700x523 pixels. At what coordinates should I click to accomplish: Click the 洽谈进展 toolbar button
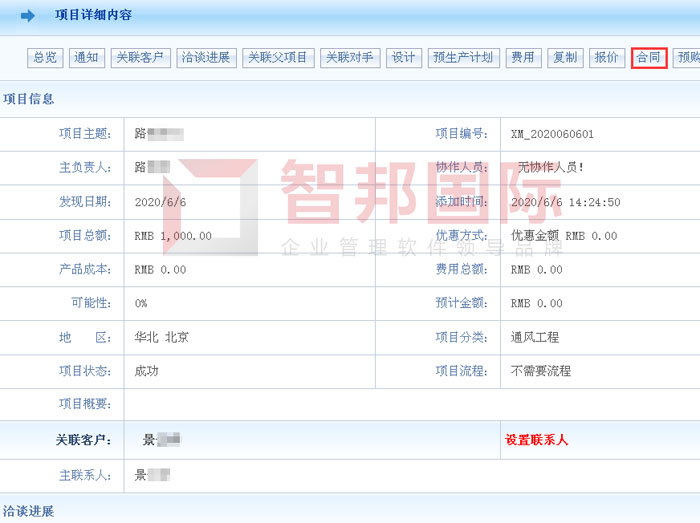[x=205, y=58]
